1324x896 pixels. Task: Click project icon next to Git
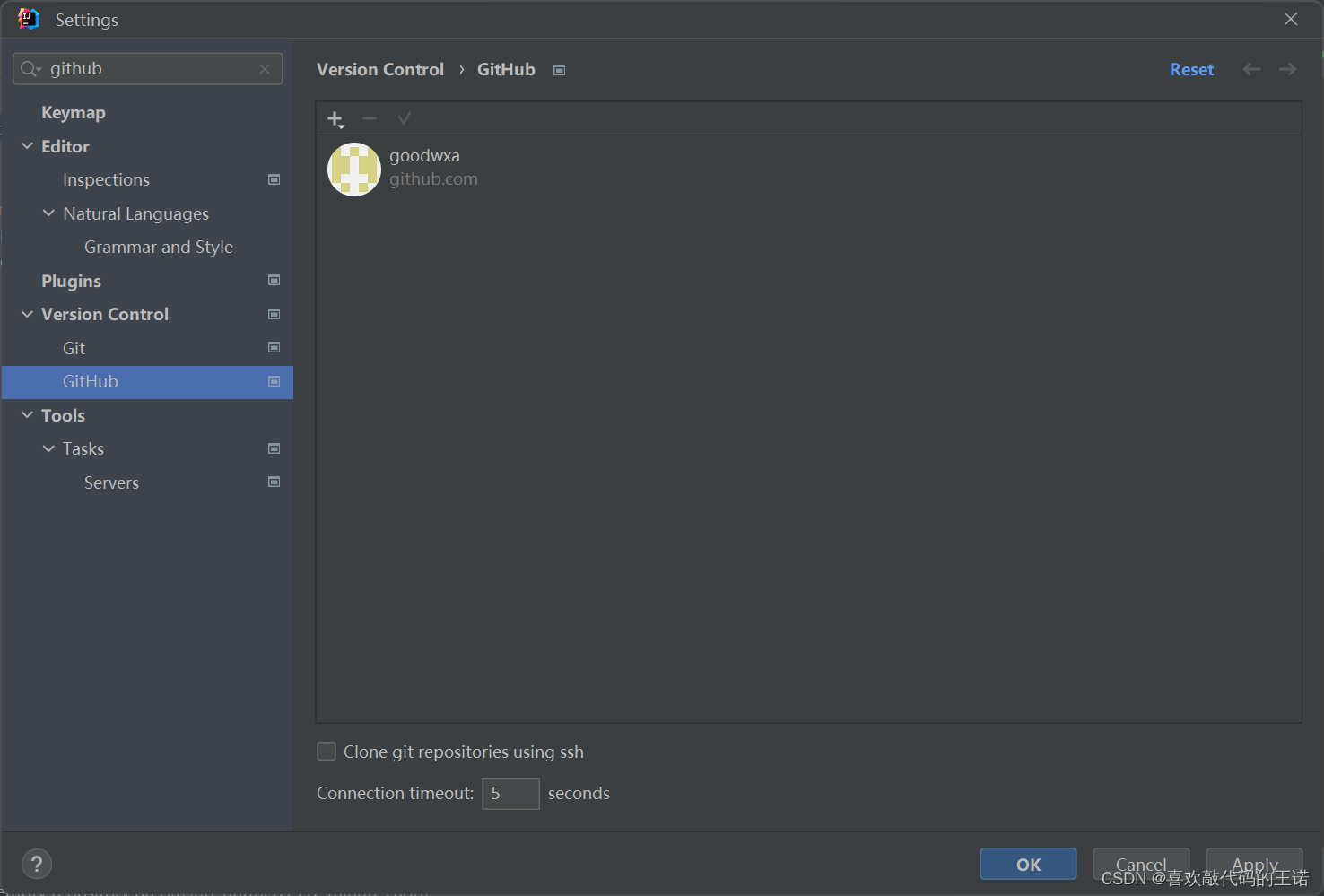(x=274, y=347)
